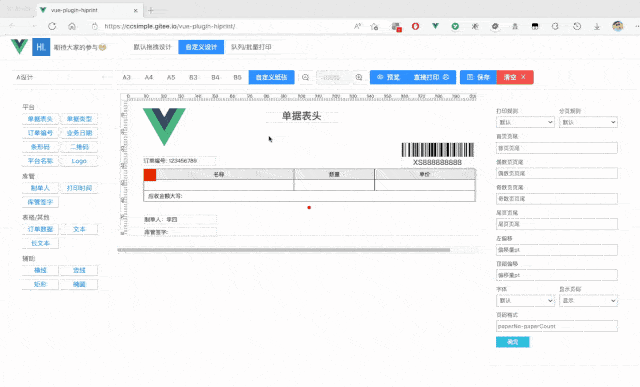Viewport: 640px width, 387px height.
Task: Click the 椭圆 ellipse element button
Action: pos(79,284)
